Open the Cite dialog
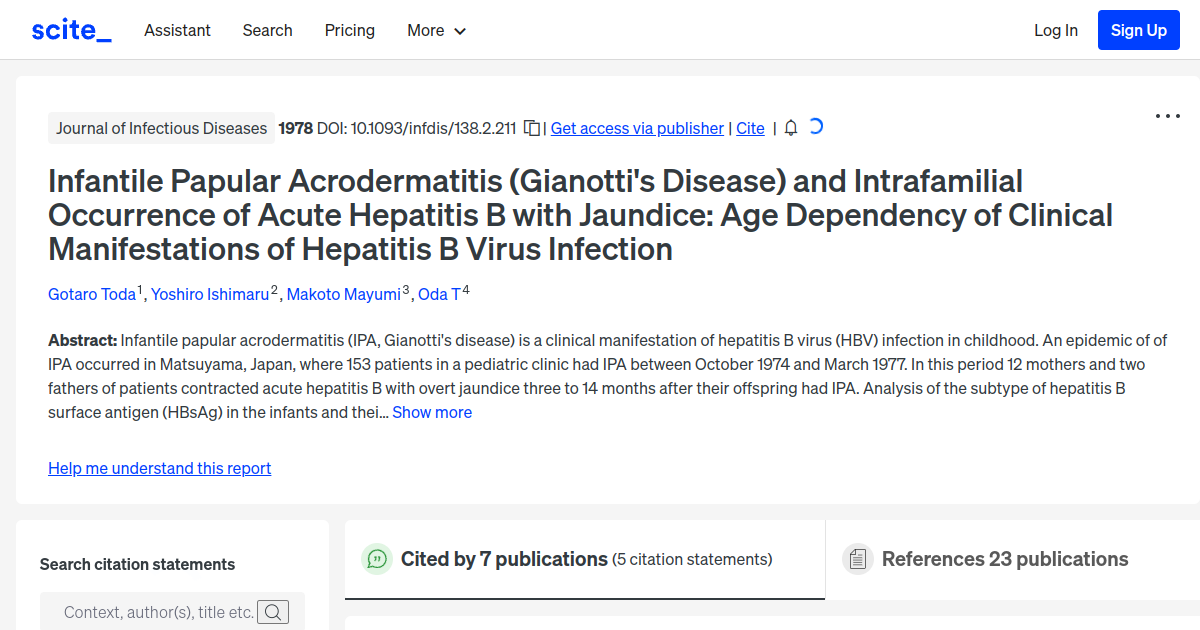1200x630 pixels. (750, 128)
